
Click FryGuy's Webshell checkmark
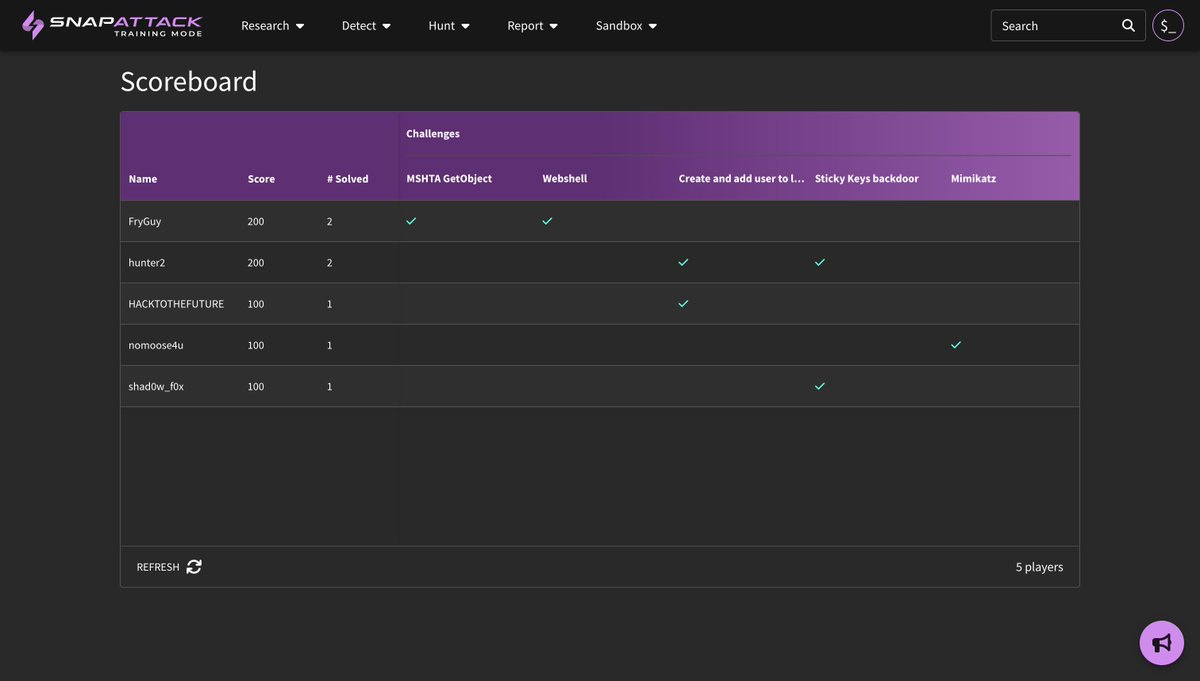tap(547, 221)
